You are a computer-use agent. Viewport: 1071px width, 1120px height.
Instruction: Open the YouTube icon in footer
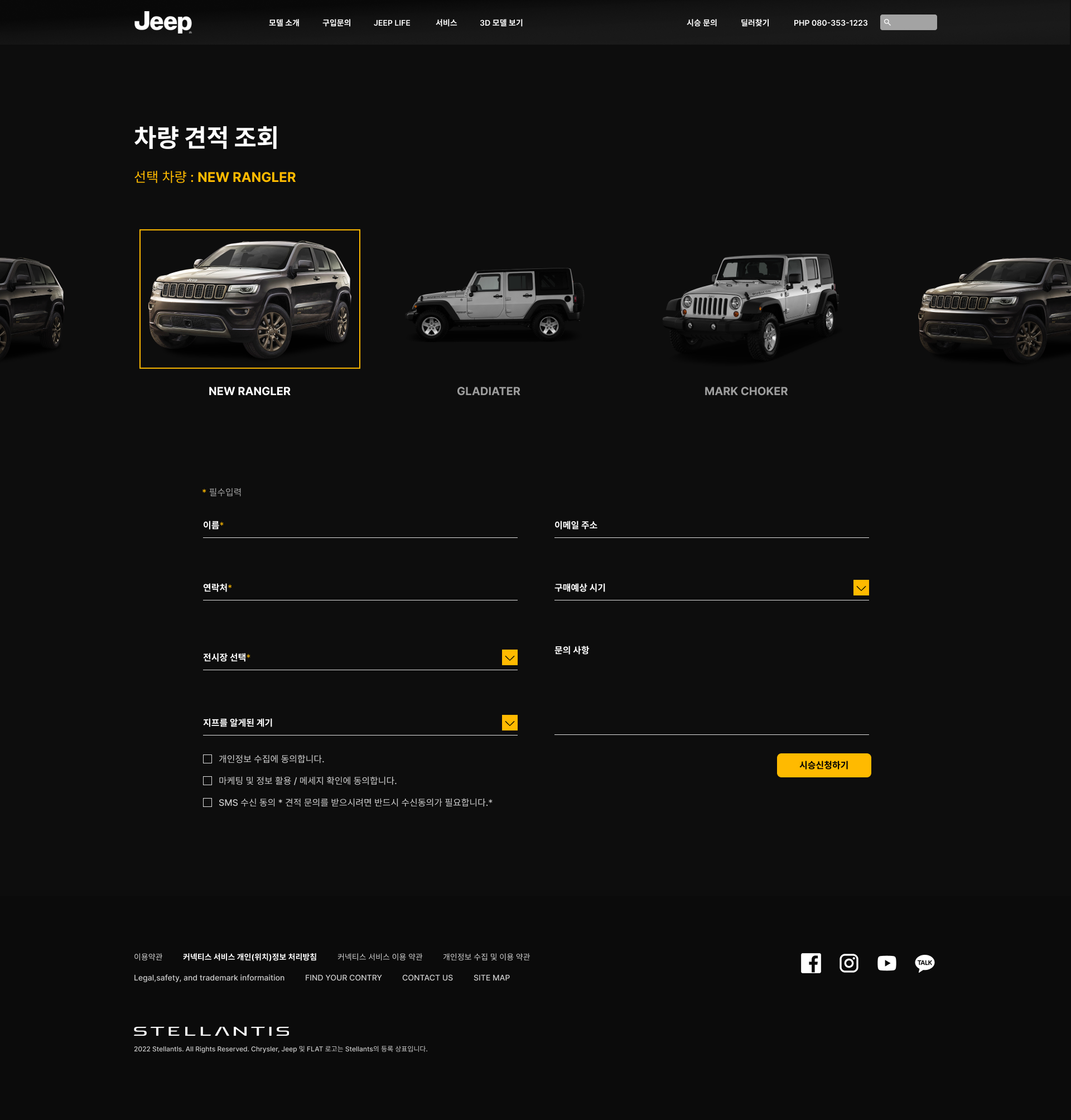(x=886, y=963)
